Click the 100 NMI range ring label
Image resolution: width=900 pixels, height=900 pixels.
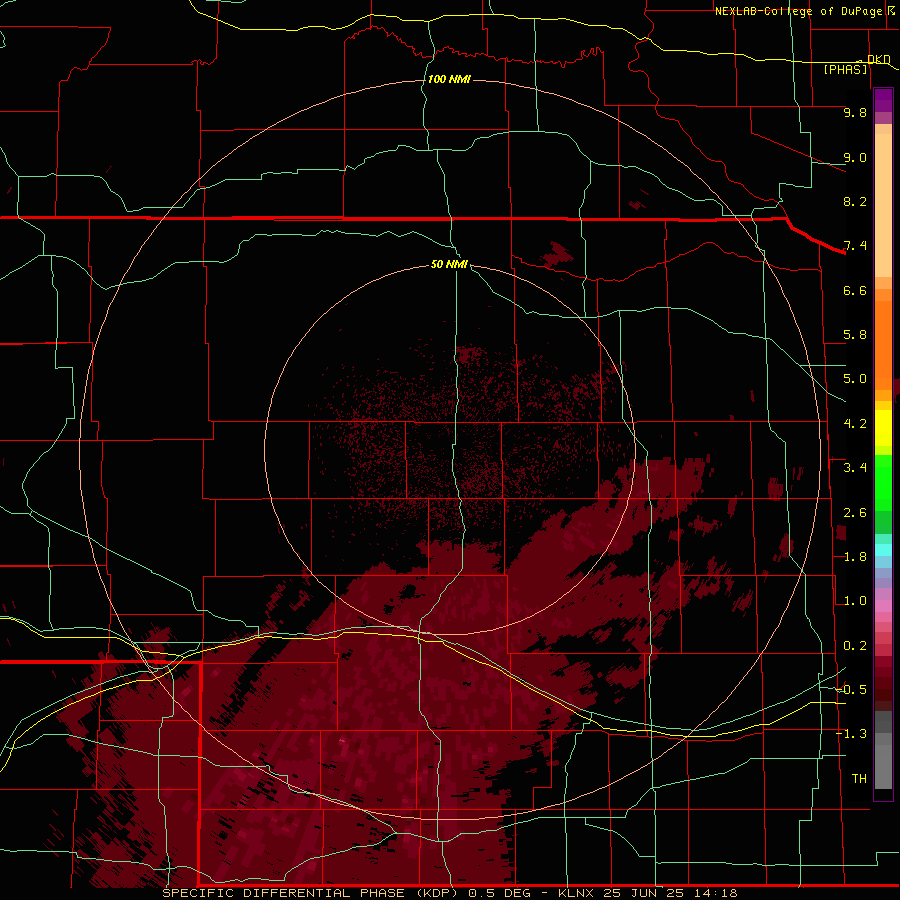pos(449,79)
